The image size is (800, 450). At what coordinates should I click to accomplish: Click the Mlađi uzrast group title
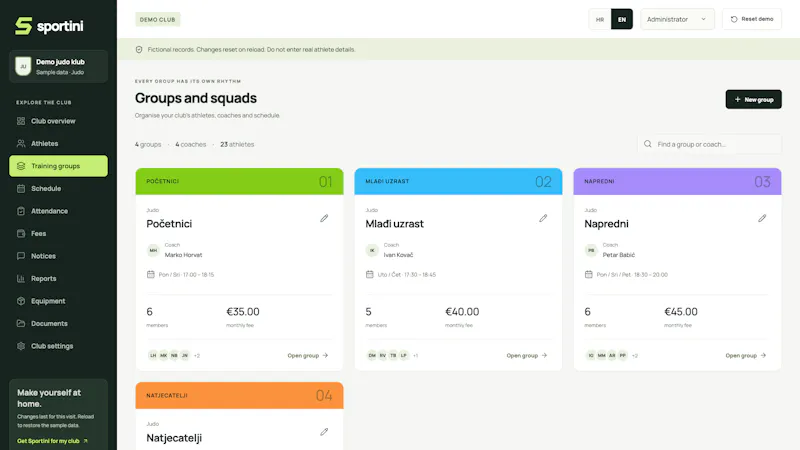point(394,223)
